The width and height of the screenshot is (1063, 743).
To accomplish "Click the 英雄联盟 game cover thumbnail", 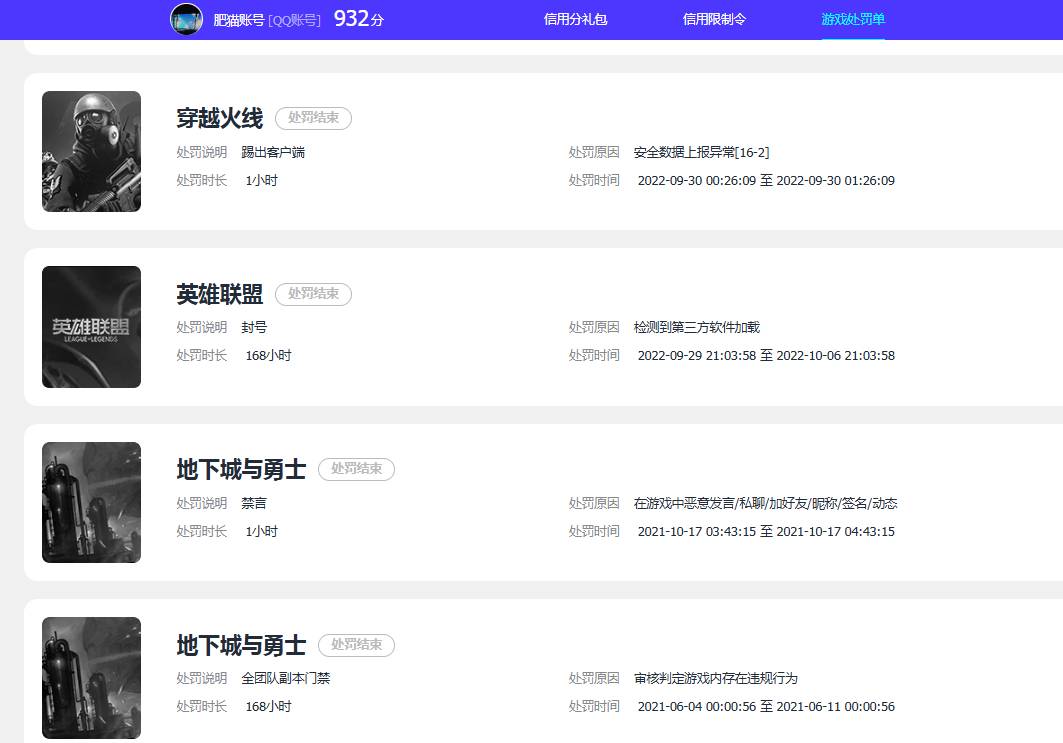I will pos(91,326).
